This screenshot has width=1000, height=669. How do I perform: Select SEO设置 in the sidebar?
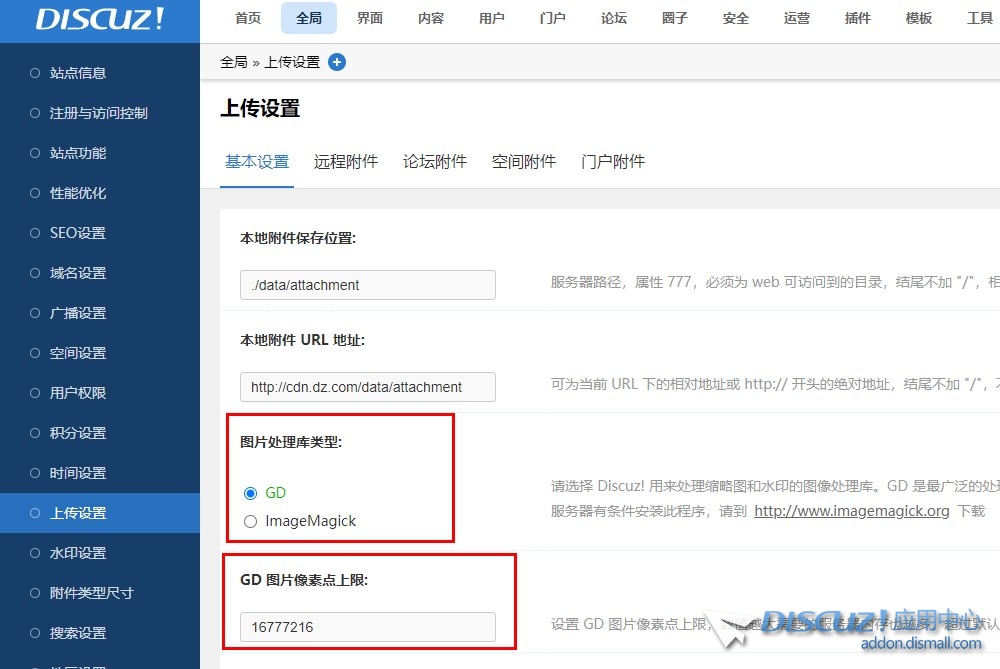coord(78,233)
